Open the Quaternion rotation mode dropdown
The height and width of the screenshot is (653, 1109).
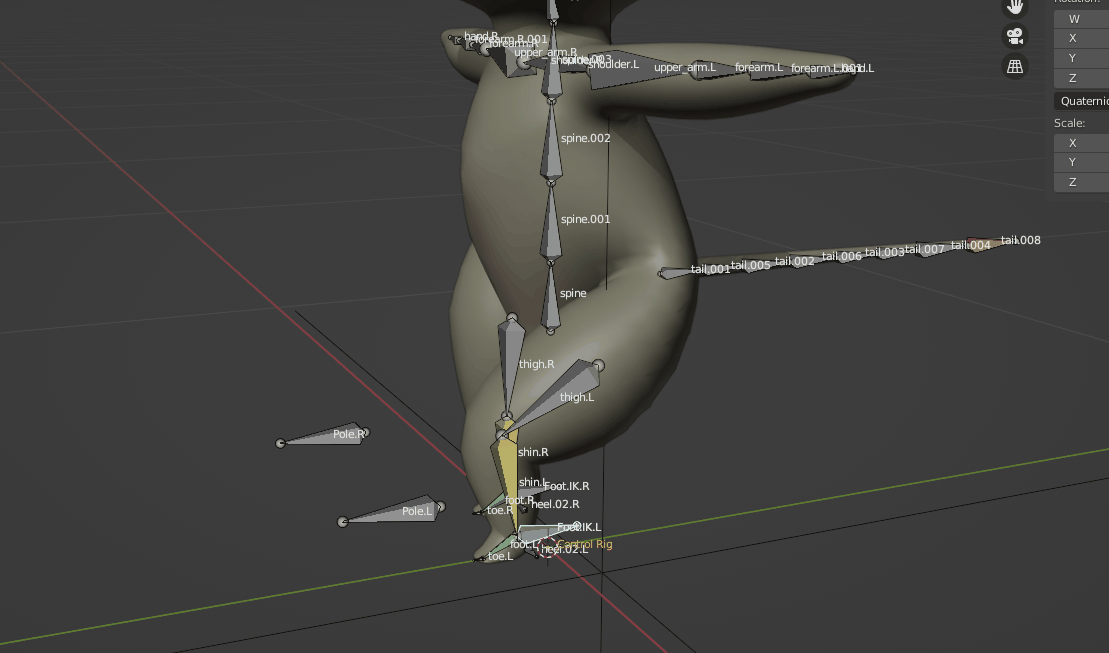coord(1081,101)
